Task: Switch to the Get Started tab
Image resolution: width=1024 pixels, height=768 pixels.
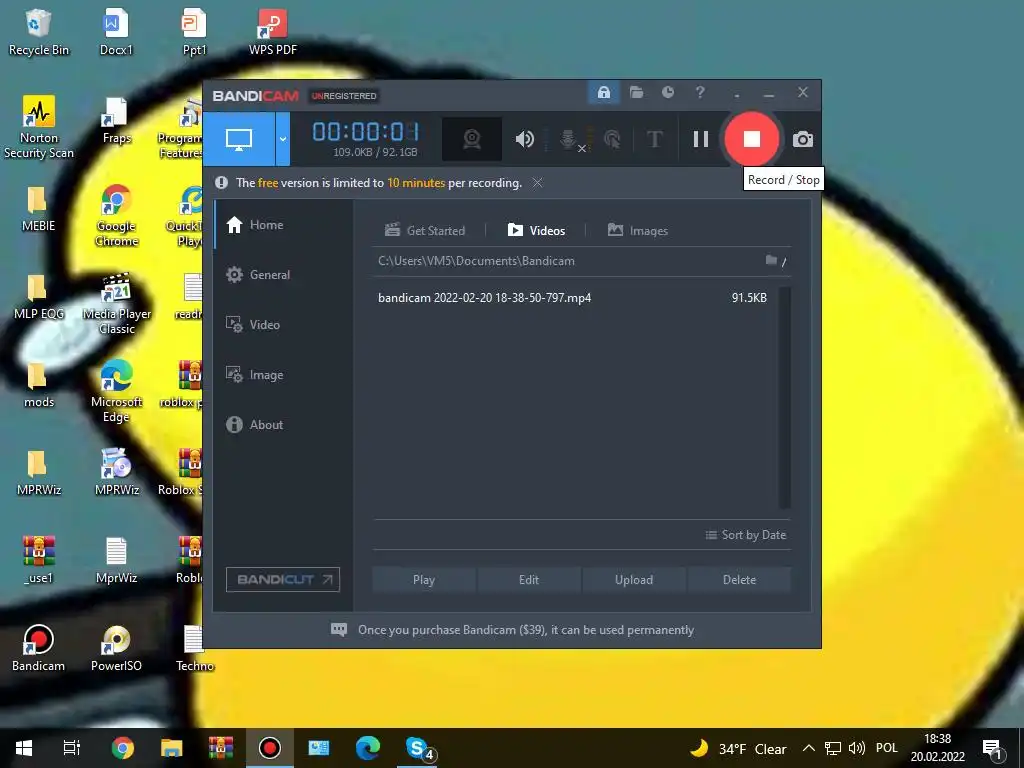Action: tap(425, 230)
